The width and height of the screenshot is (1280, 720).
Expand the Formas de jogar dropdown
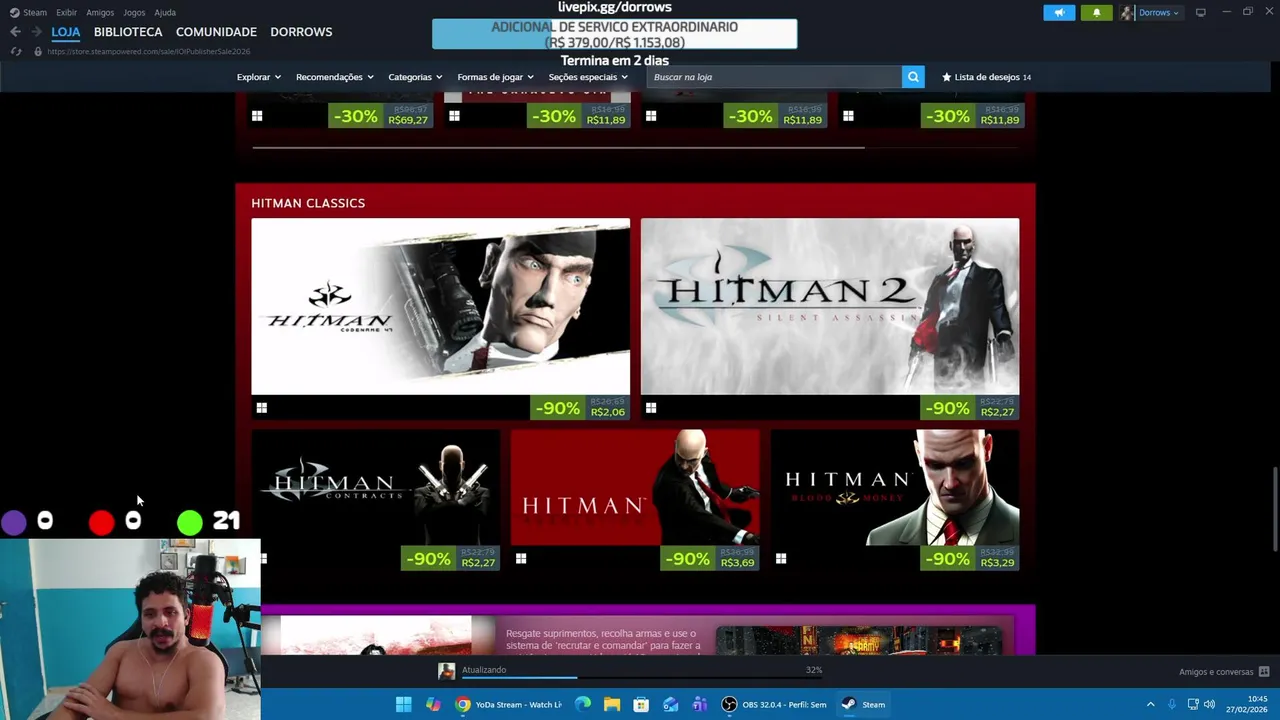[495, 77]
